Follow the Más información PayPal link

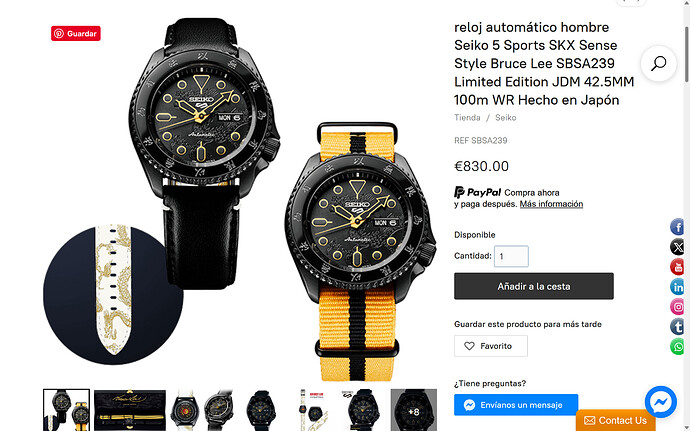point(551,204)
